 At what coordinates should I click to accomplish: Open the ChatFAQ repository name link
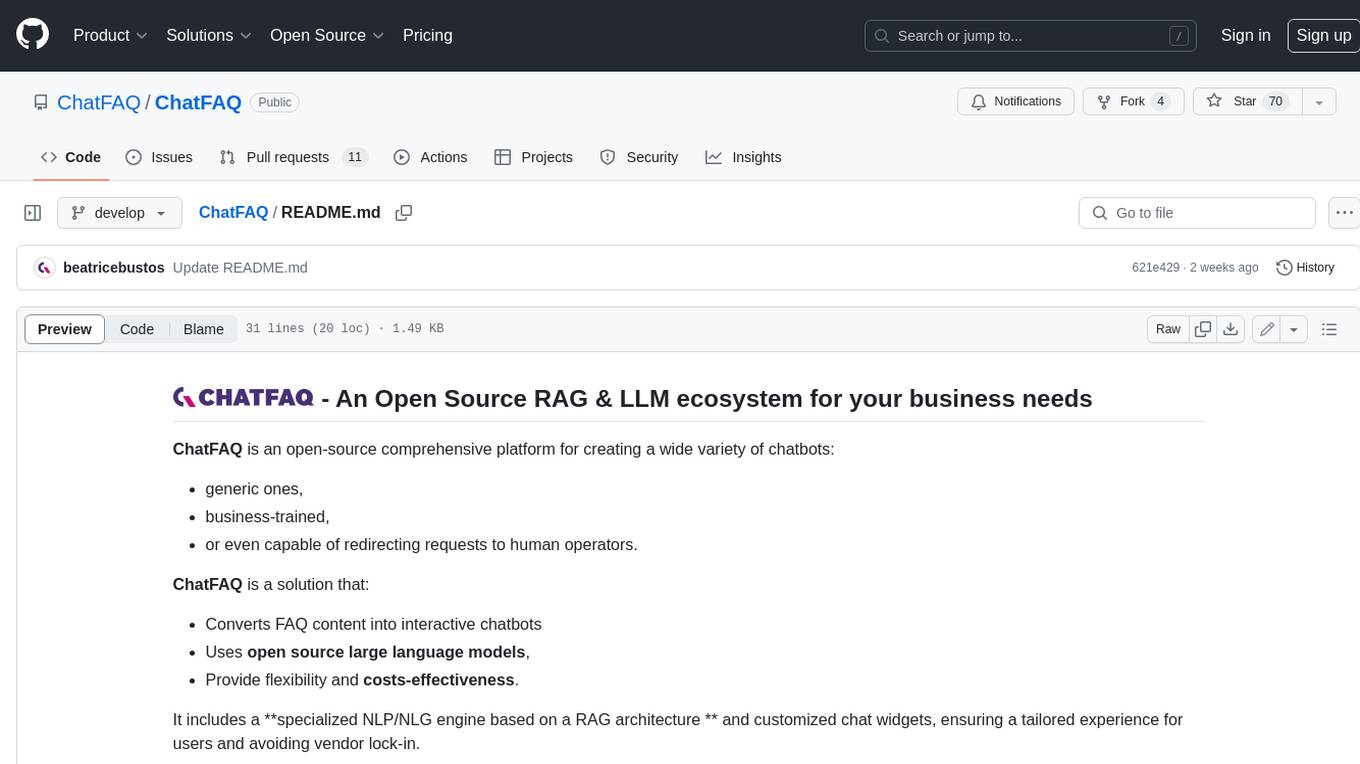coord(198,102)
